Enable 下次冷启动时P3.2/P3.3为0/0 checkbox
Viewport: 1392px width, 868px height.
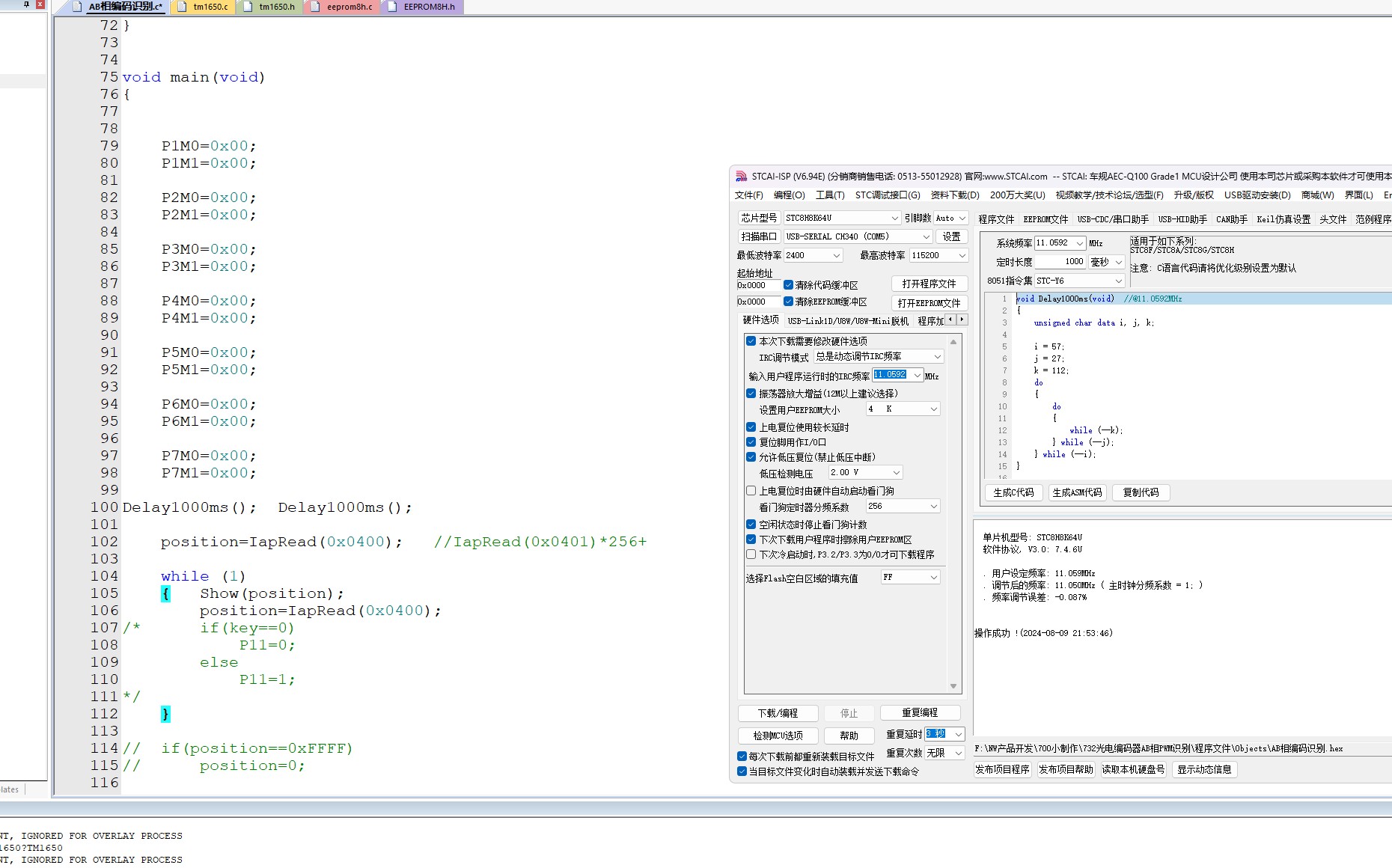(751, 554)
